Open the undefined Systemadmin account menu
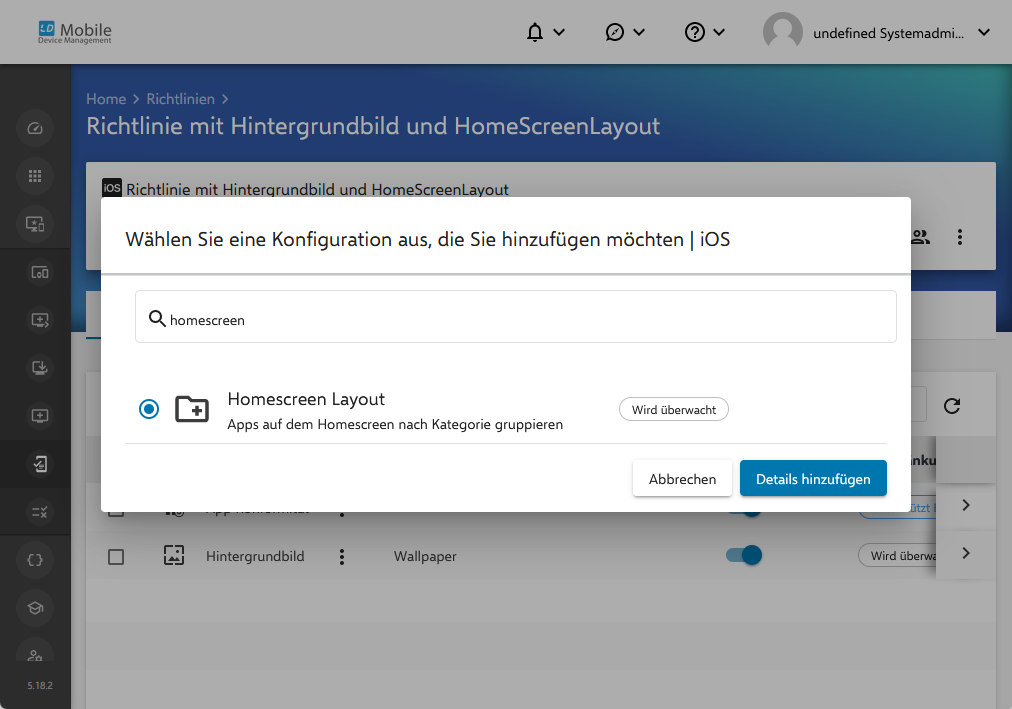The height and width of the screenshot is (709, 1012). 888,34
